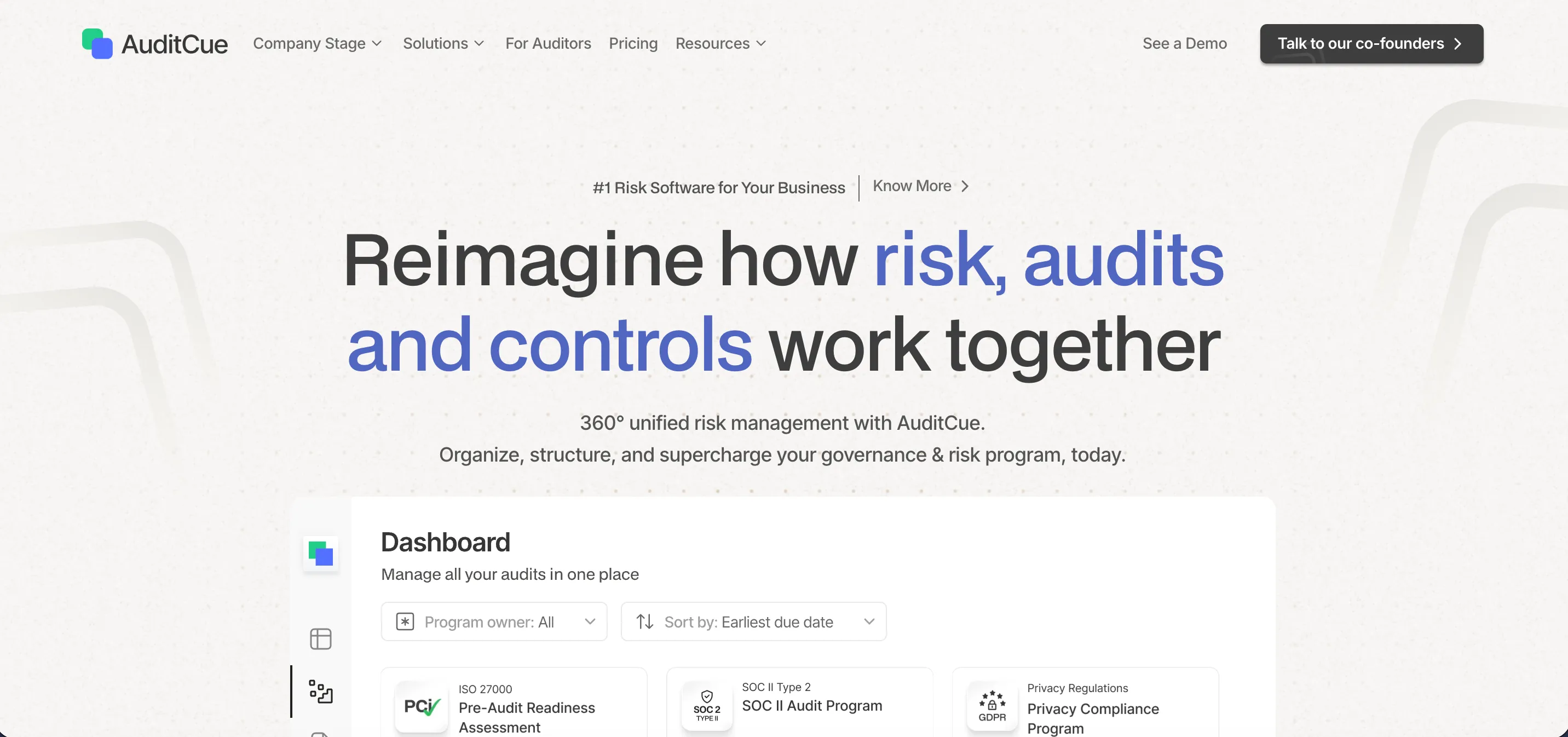
Task: Click the SOC 2 Type II badge
Action: (707, 706)
